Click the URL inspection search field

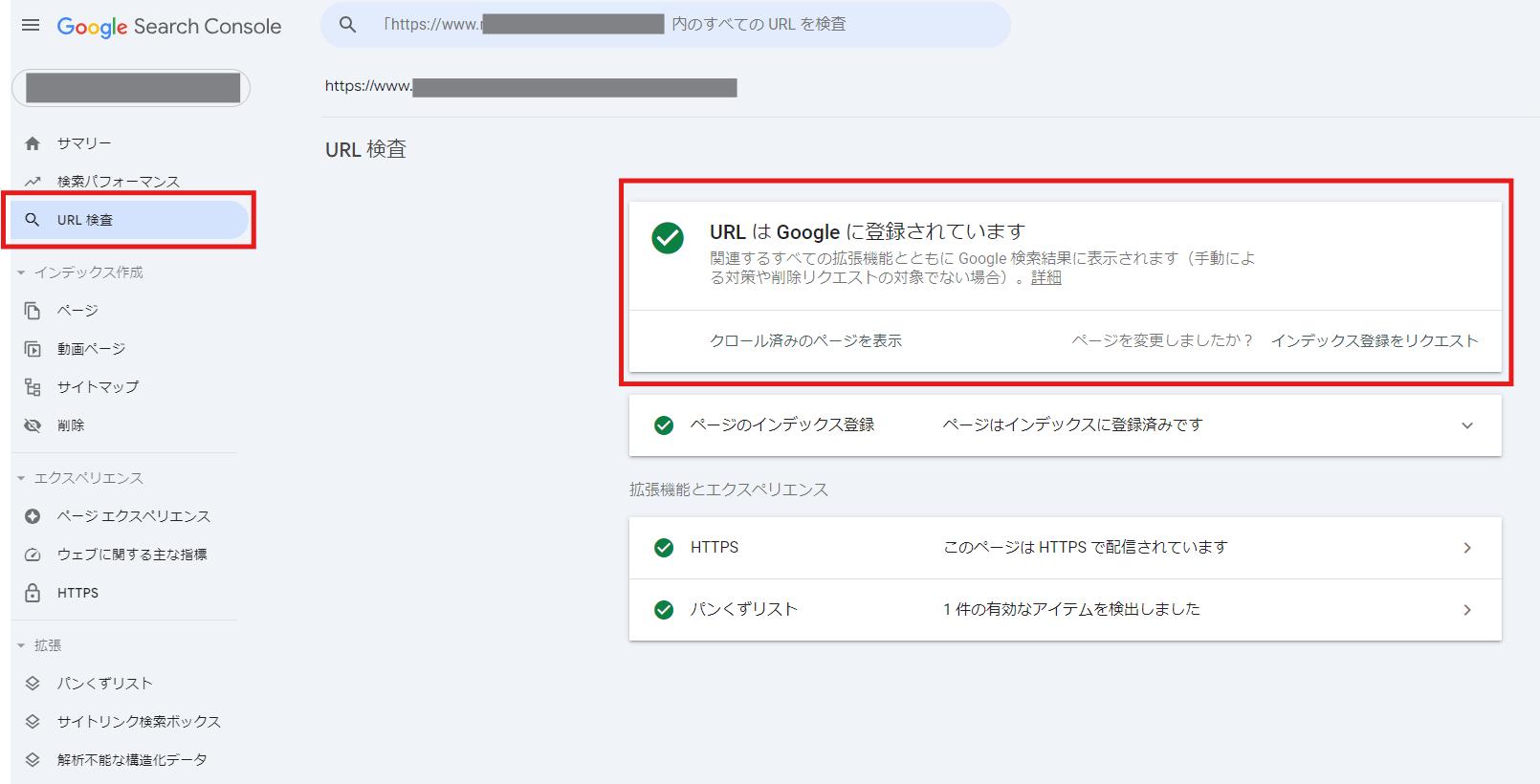coord(666,25)
